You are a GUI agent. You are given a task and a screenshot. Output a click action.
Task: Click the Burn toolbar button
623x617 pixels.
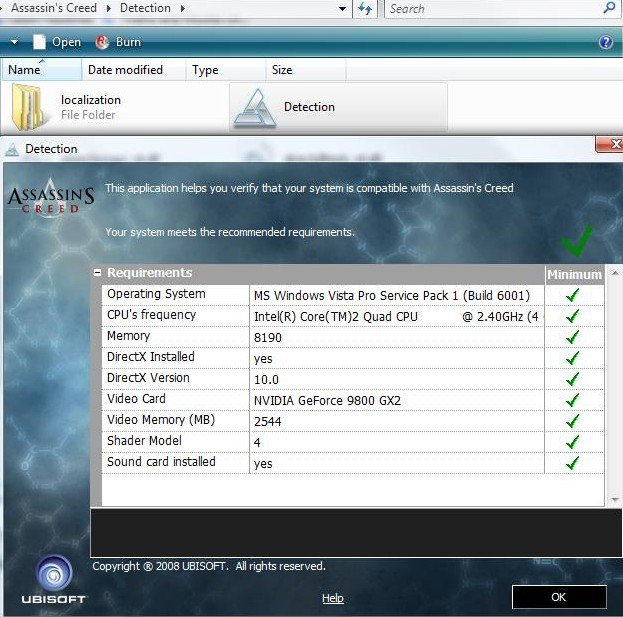pyautogui.click(x=118, y=42)
